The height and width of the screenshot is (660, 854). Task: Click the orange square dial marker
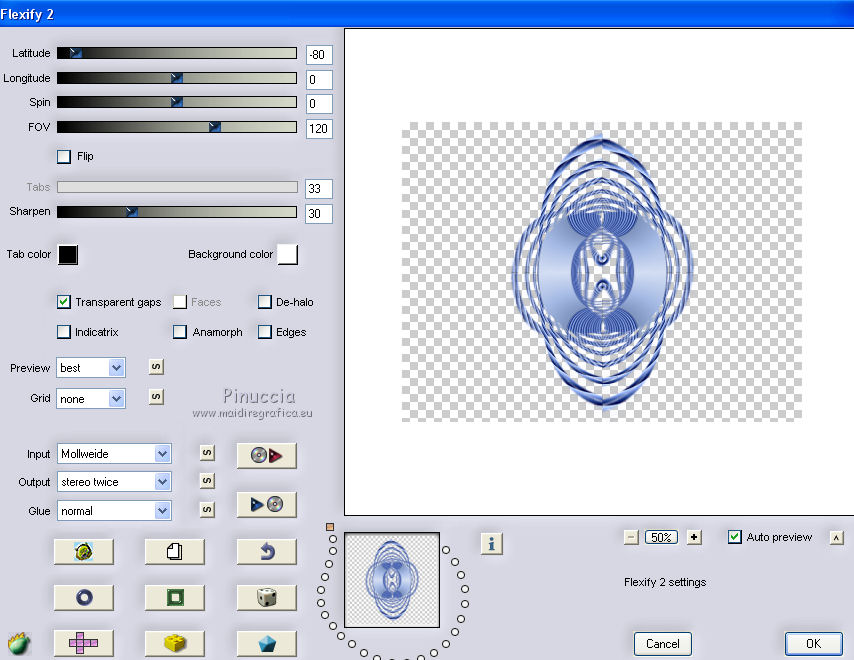tap(330, 527)
